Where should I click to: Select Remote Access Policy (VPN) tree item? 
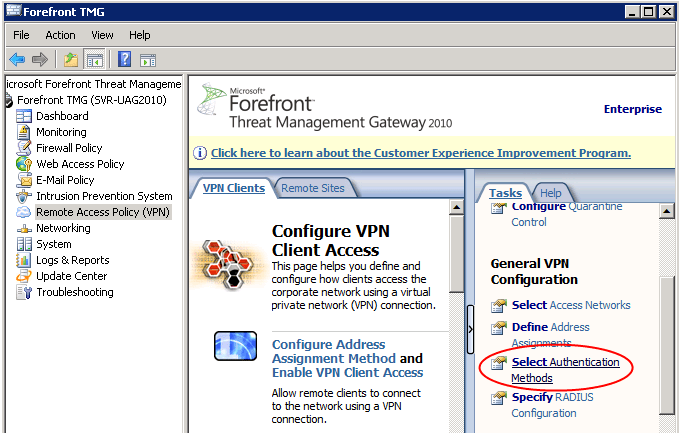coord(103,212)
